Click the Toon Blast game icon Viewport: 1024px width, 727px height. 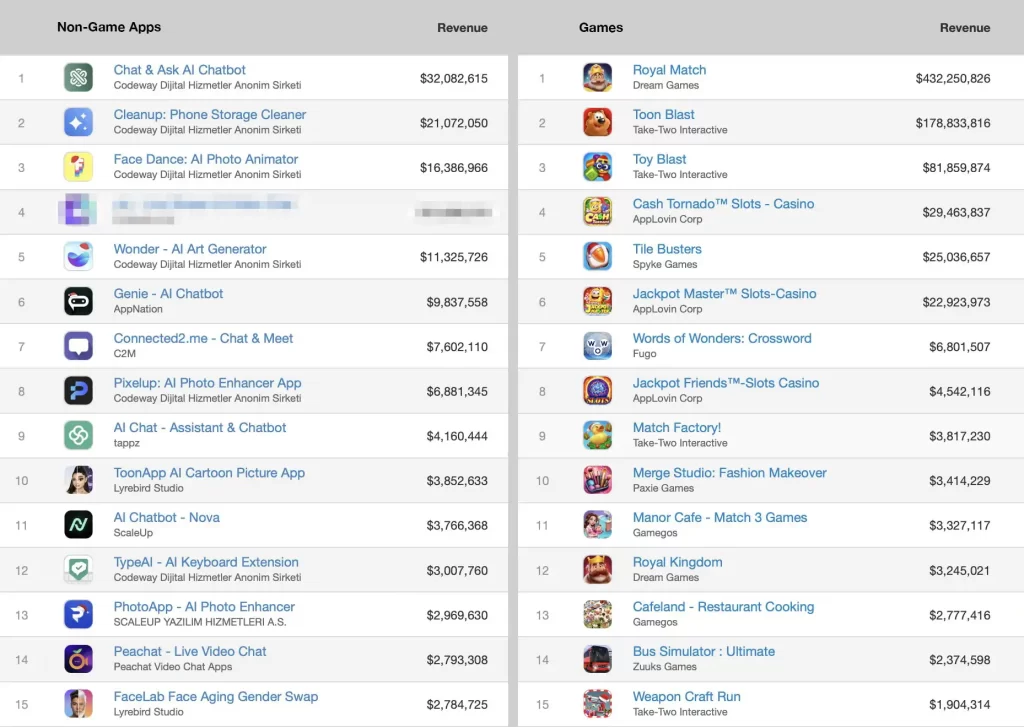coord(597,122)
